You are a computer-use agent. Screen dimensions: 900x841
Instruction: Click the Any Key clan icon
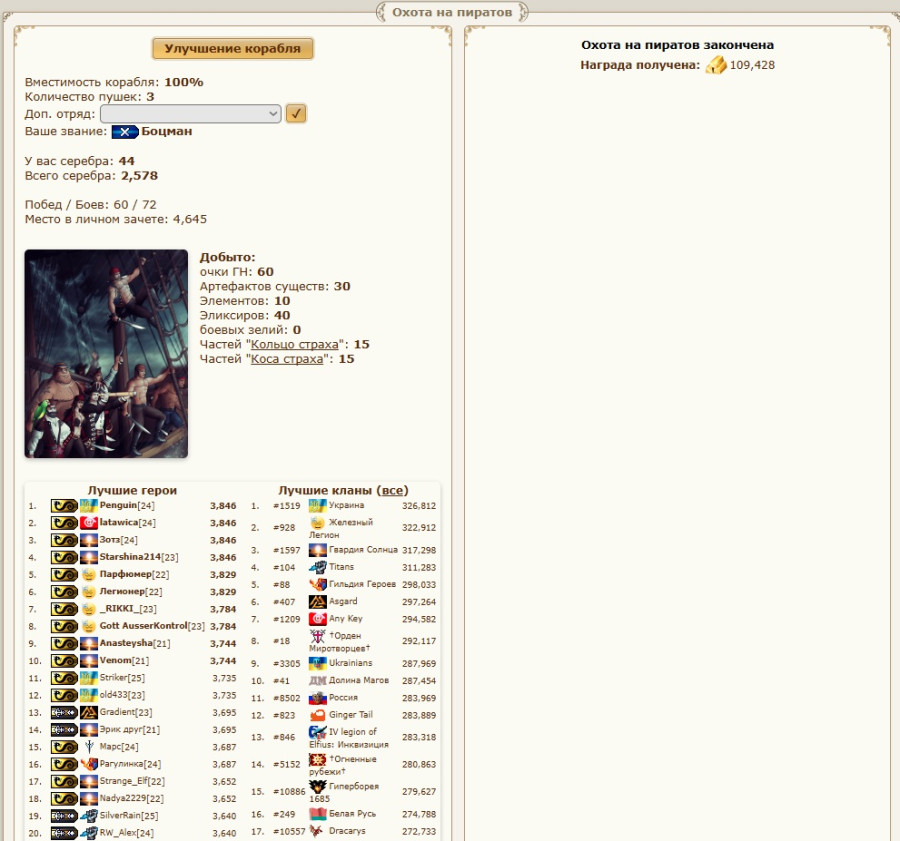point(317,619)
